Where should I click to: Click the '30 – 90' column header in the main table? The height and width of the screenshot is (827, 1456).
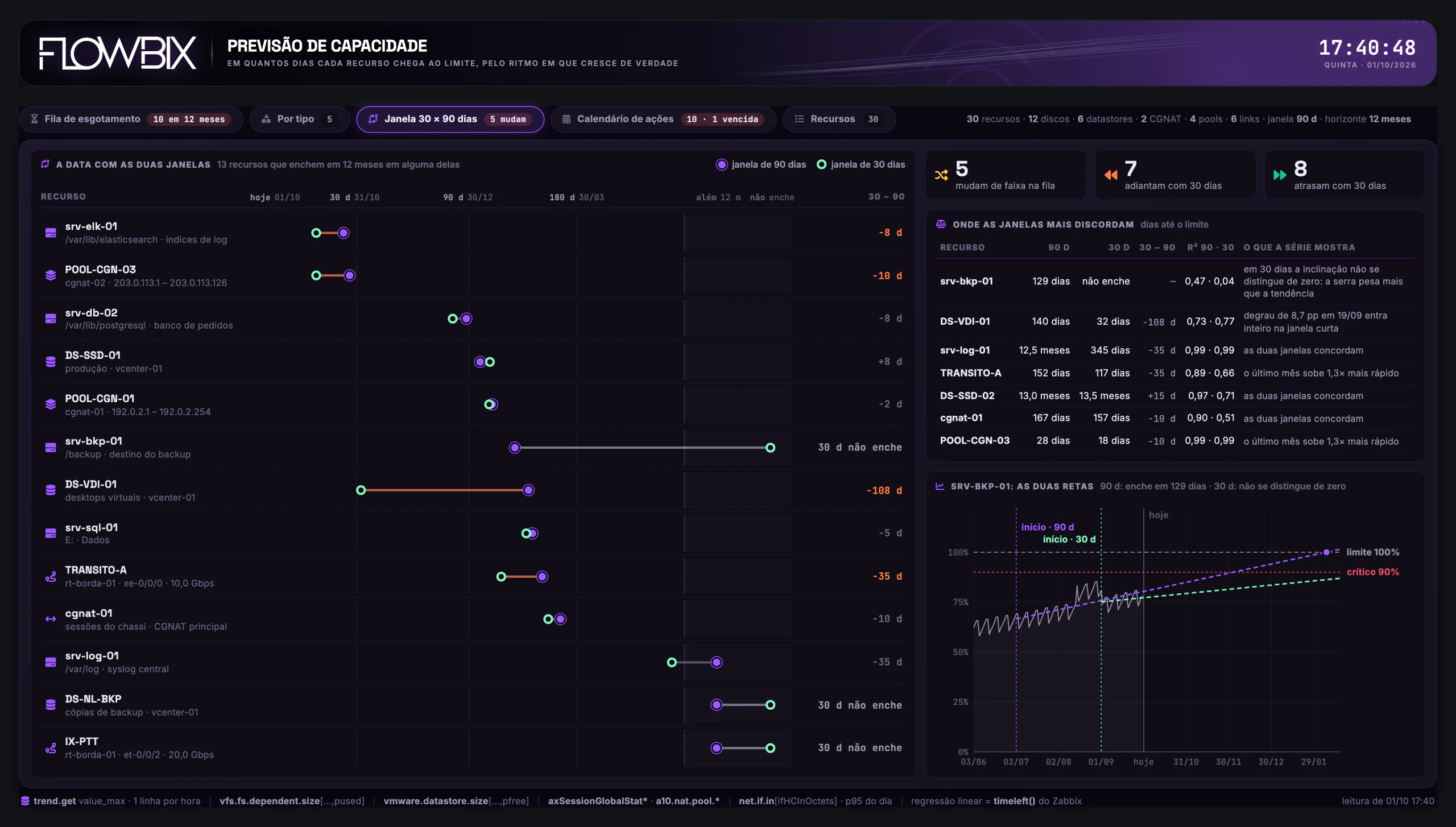[x=886, y=196]
